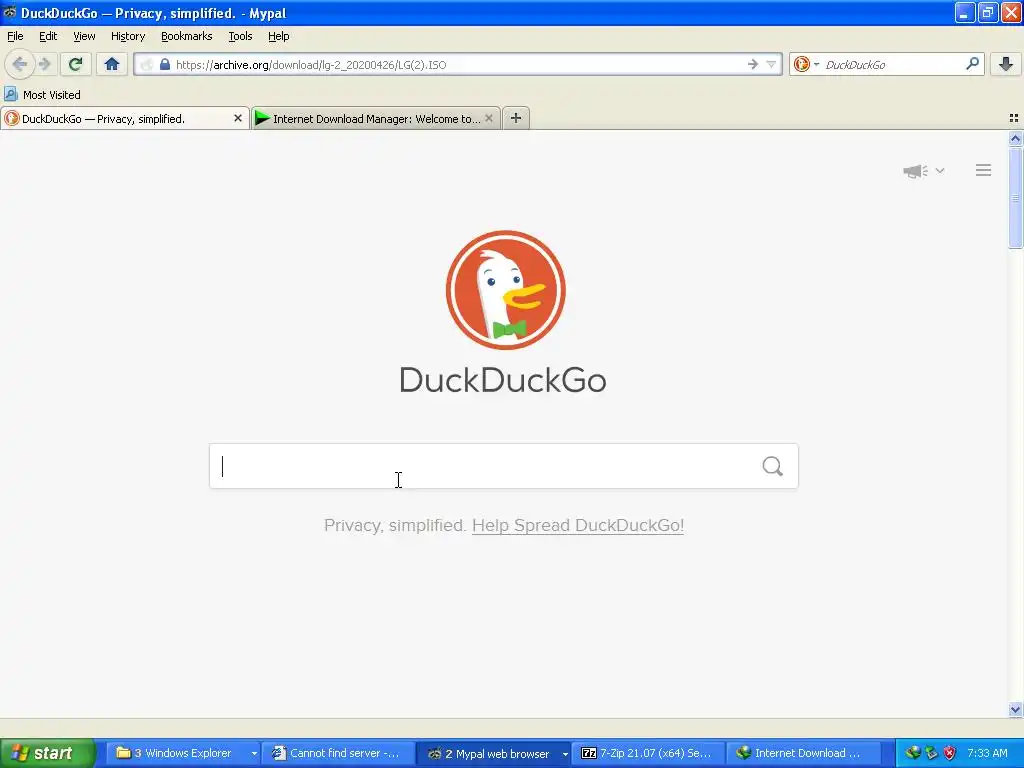Expand the Mypal web browser group arrow

(565, 754)
